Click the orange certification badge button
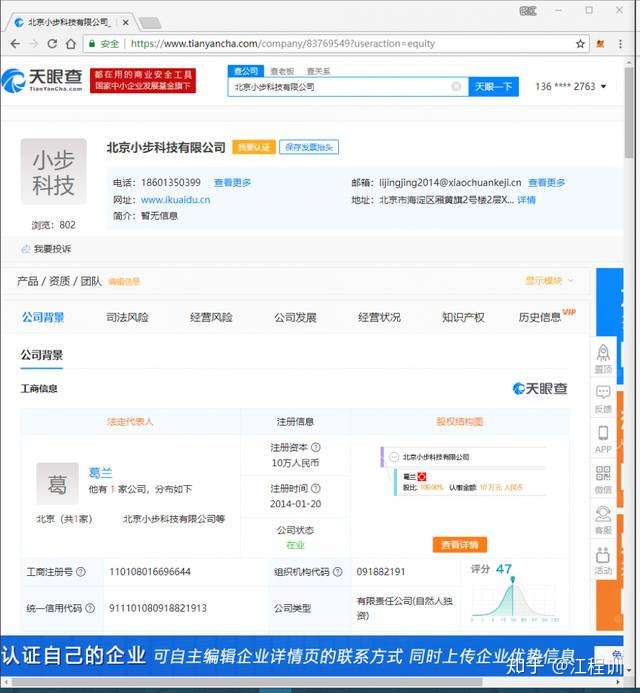The height and width of the screenshot is (693, 640). click(x=254, y=147)
